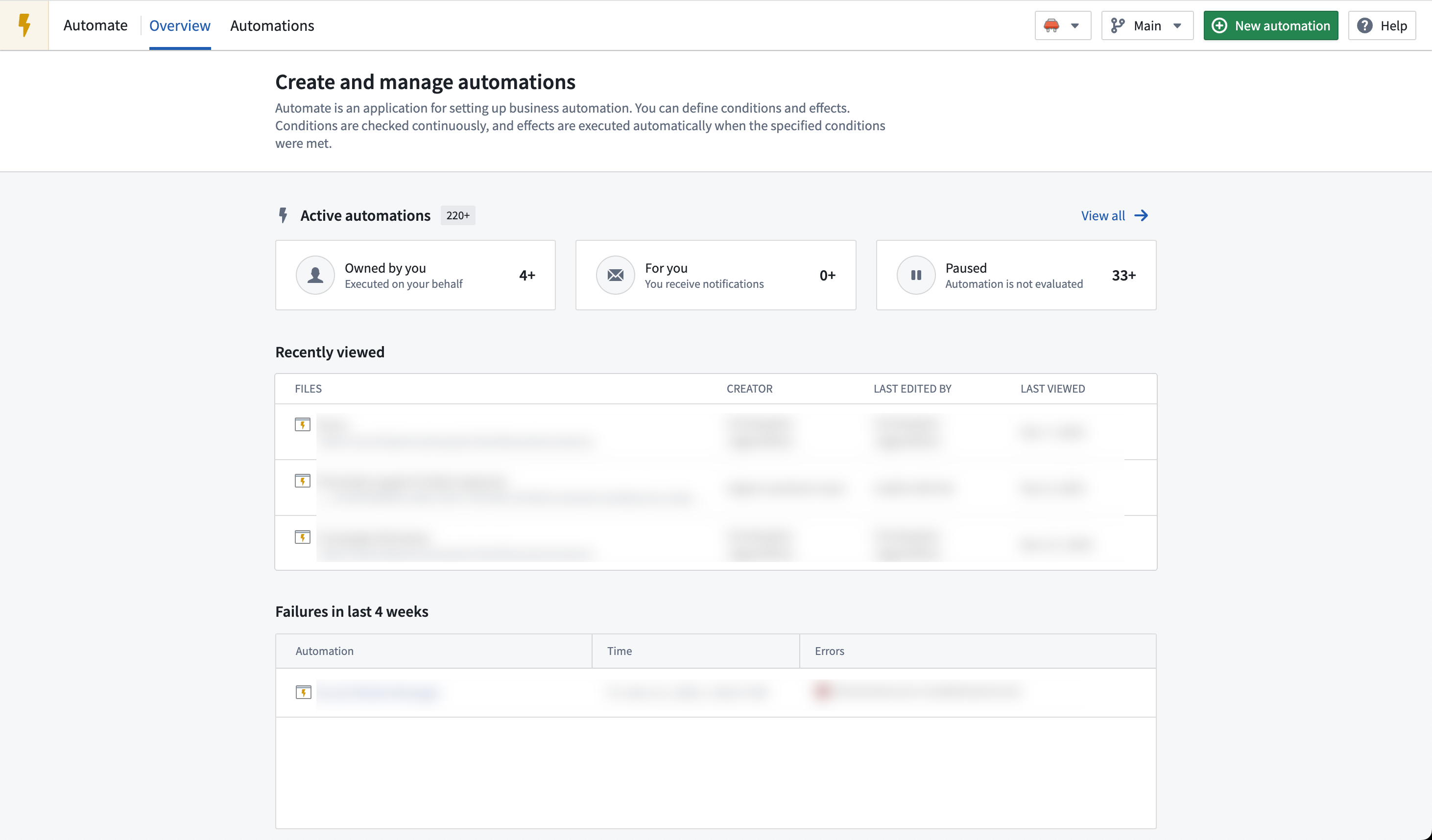Screen dimensions: 1432x840
Task: Click the lightning icon beside Active automations
Action: [283, 216]
